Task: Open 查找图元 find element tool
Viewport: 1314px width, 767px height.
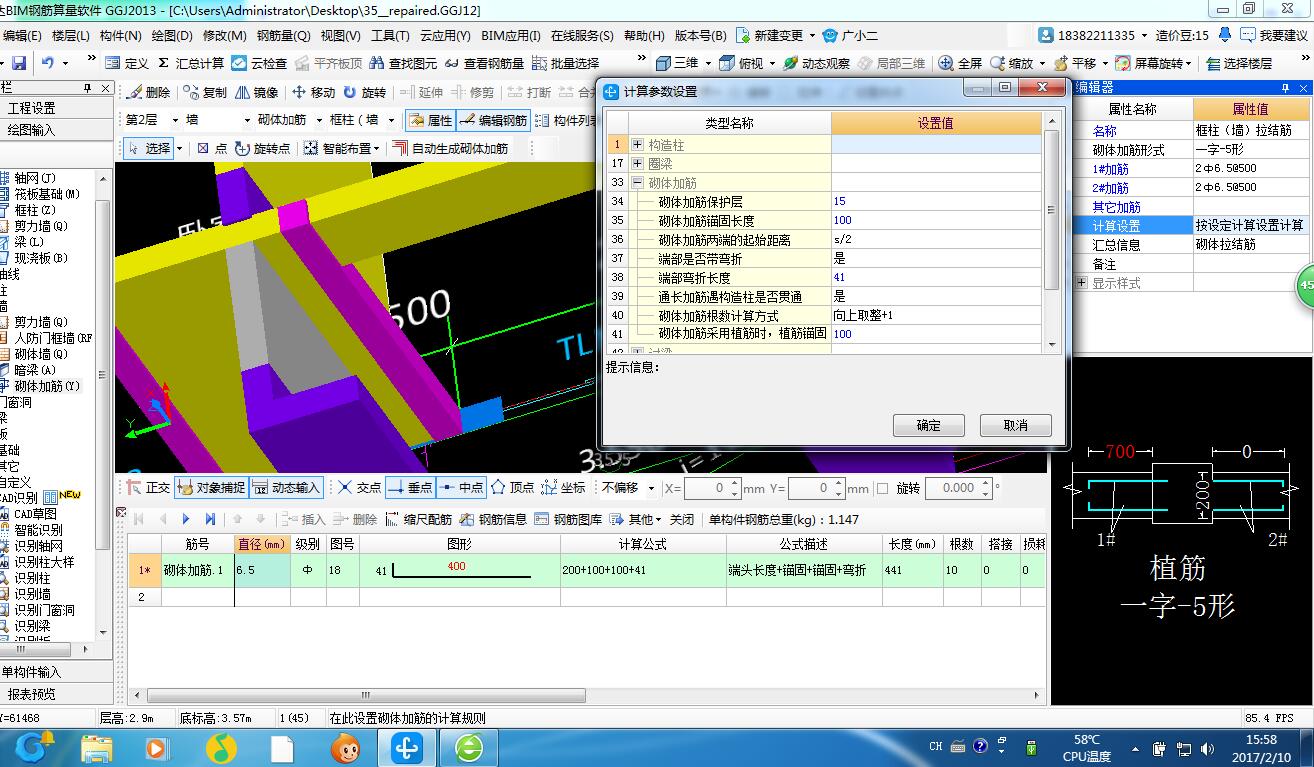Action: click(403, 63)
